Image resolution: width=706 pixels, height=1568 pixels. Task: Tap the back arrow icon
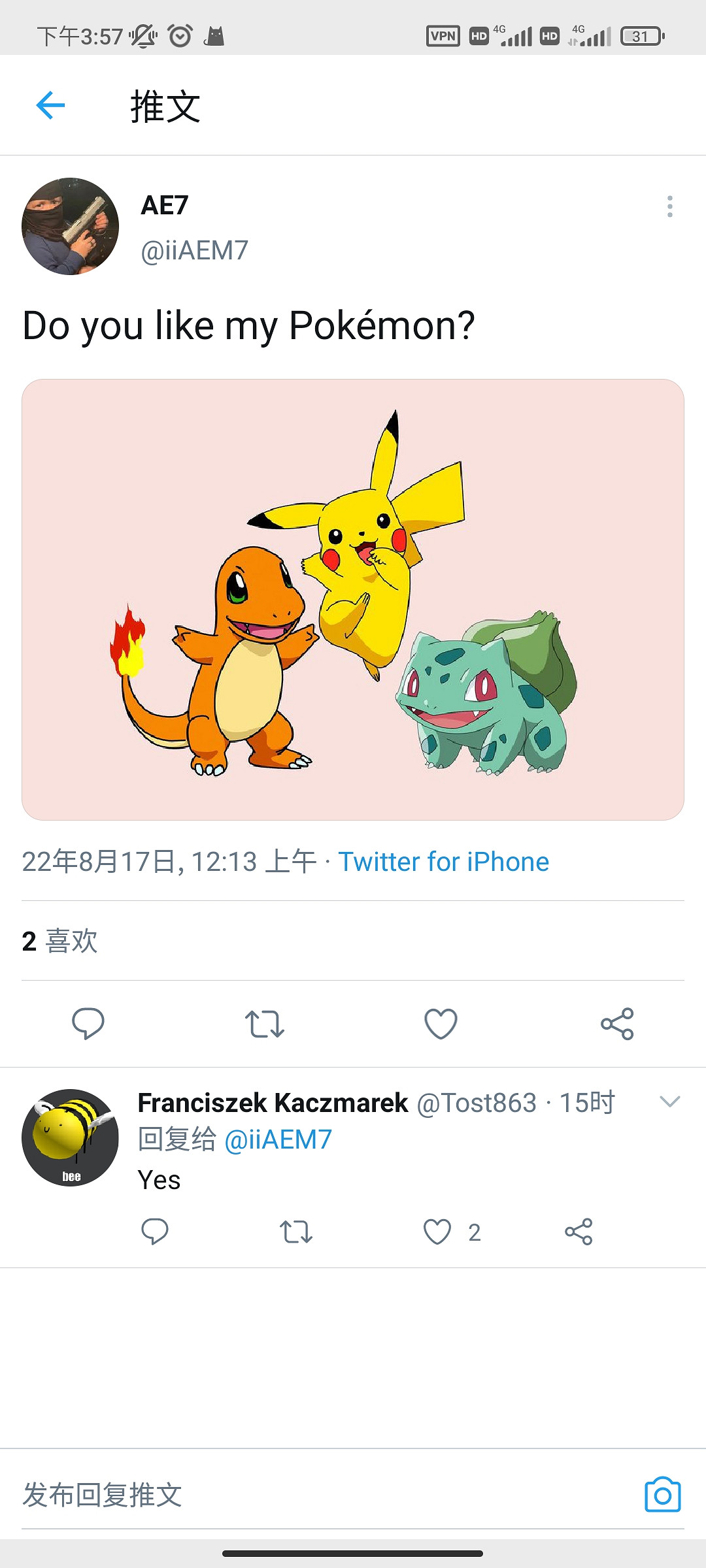[50, 105]
